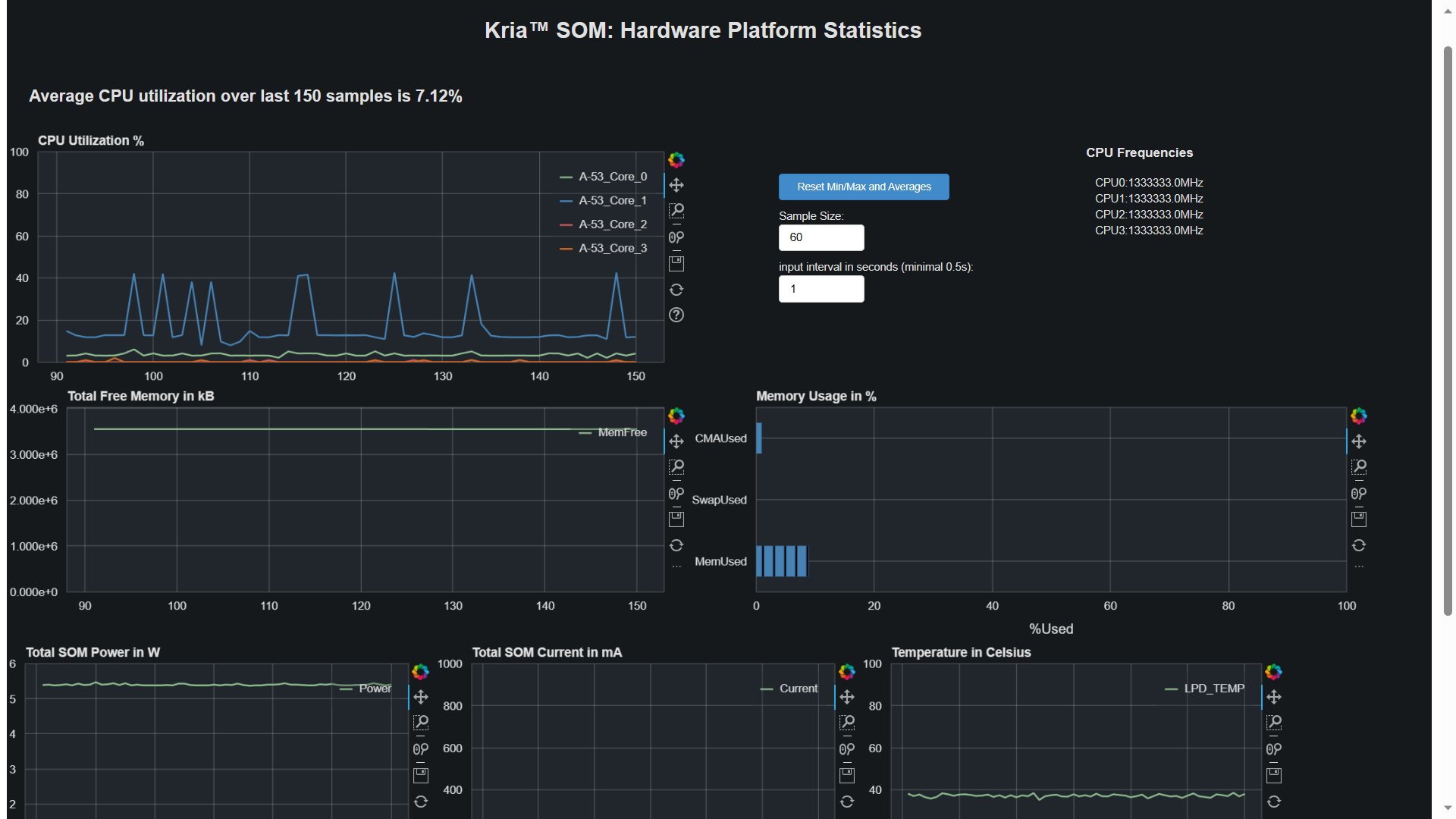Select Pan tool on CPU Utilization plot
The width and height of the screenshot is (1456, 819).
(x=676, y=186)
